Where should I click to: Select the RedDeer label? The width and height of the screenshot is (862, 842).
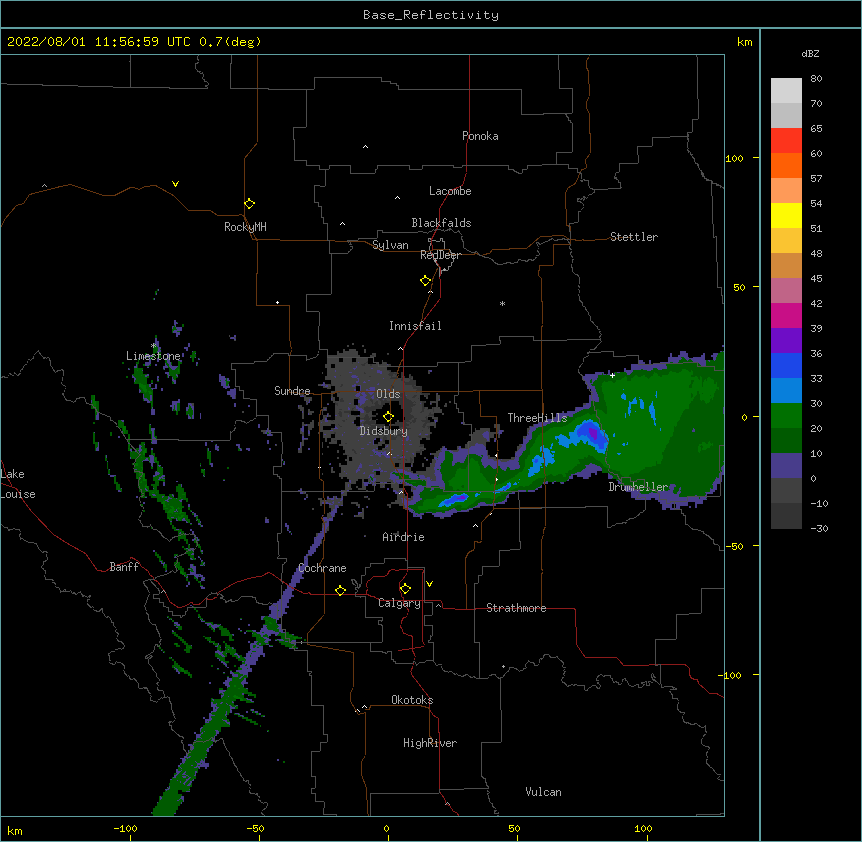(x=440, y=255)
